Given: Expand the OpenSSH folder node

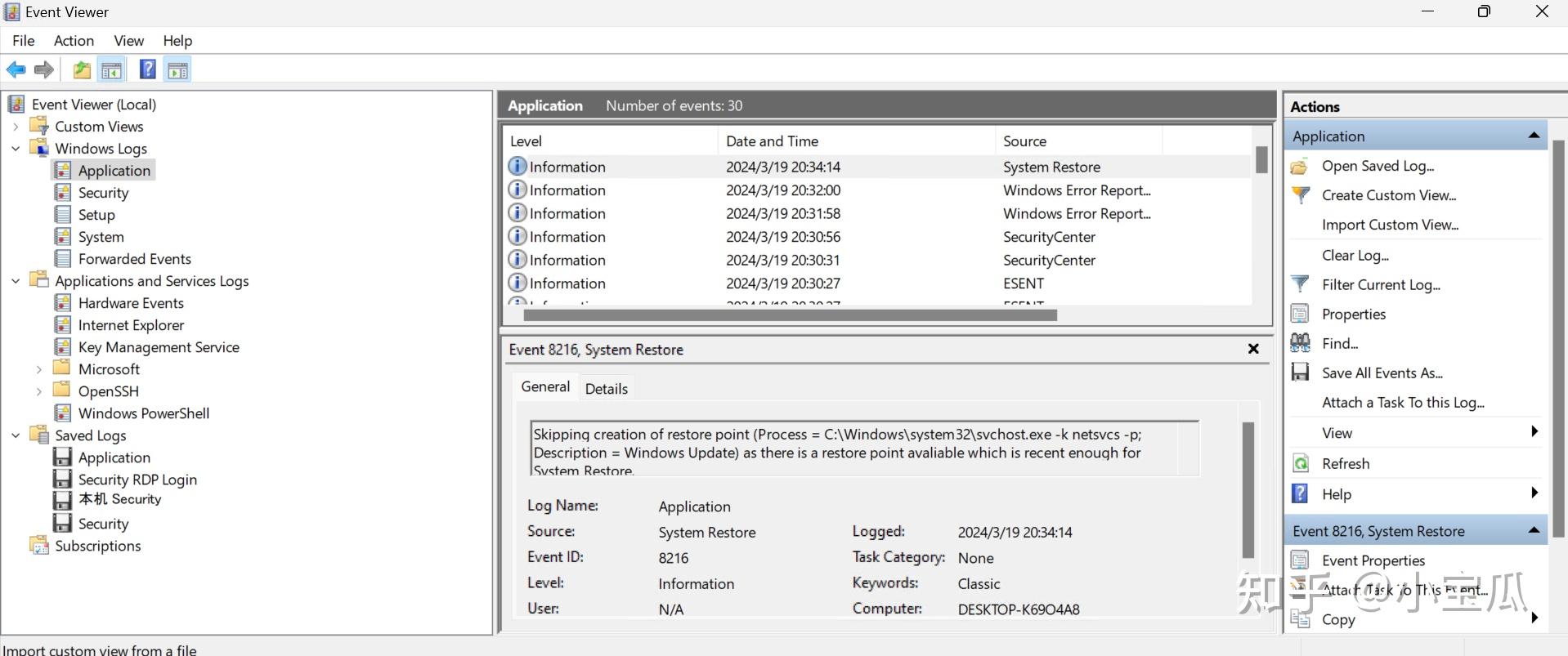Looking at the screenshot, I should coord(38,391).
